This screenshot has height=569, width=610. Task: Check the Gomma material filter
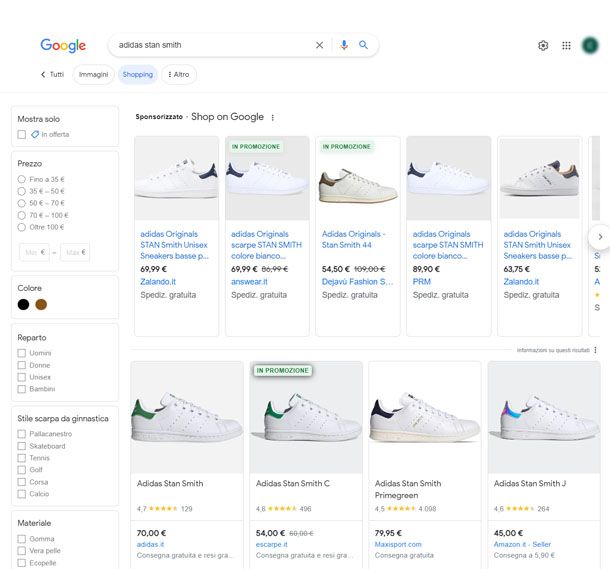tap(22, 539)
